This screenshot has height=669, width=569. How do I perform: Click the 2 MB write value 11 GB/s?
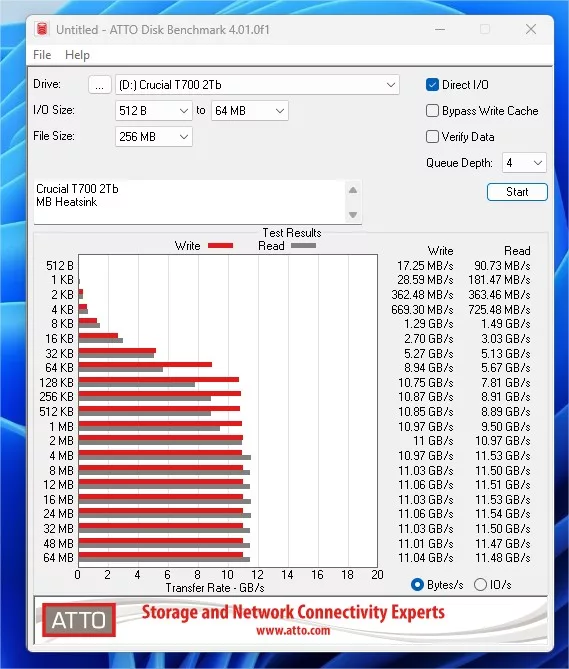click(x=433, y=441)
